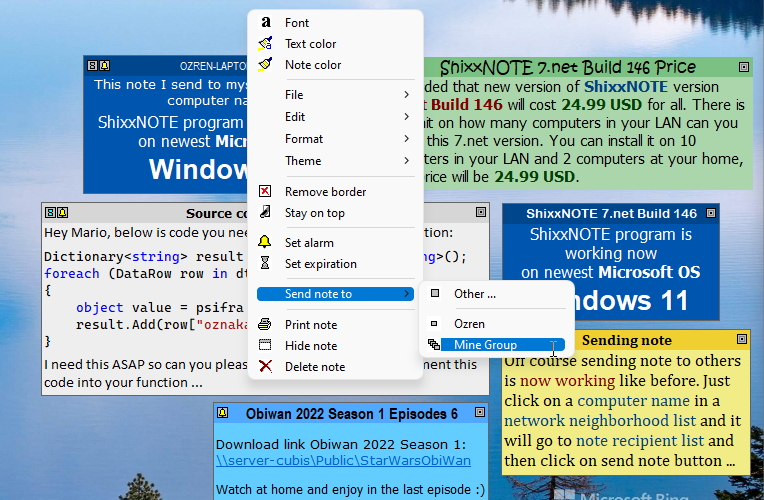Open the File menu entry
This screenshot has height=500, width=764.
click(x=335, y=95)
